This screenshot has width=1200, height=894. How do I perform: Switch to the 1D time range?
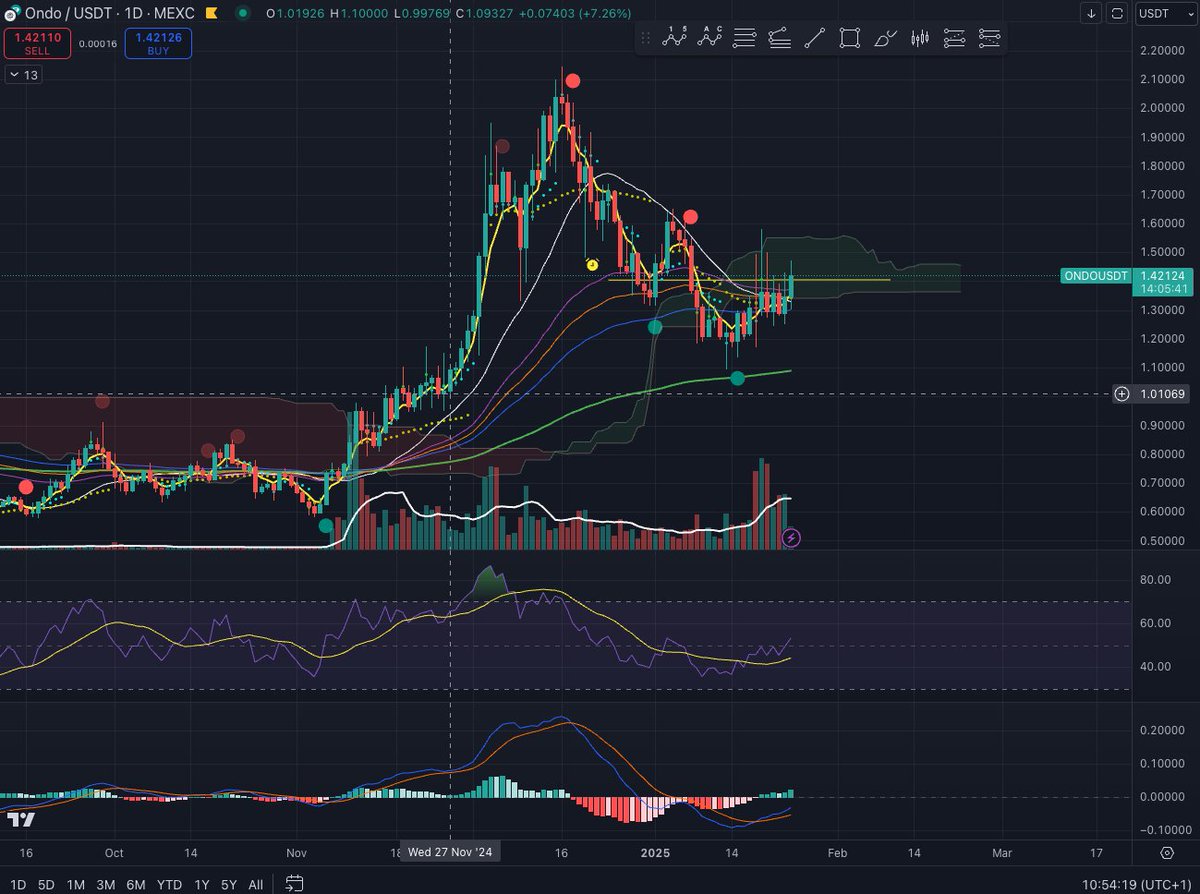pos(18,884)
